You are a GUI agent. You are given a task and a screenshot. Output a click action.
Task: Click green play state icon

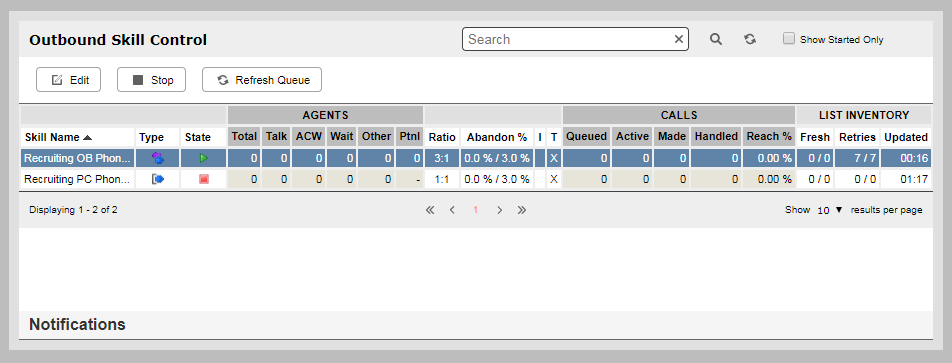[204, 158]
